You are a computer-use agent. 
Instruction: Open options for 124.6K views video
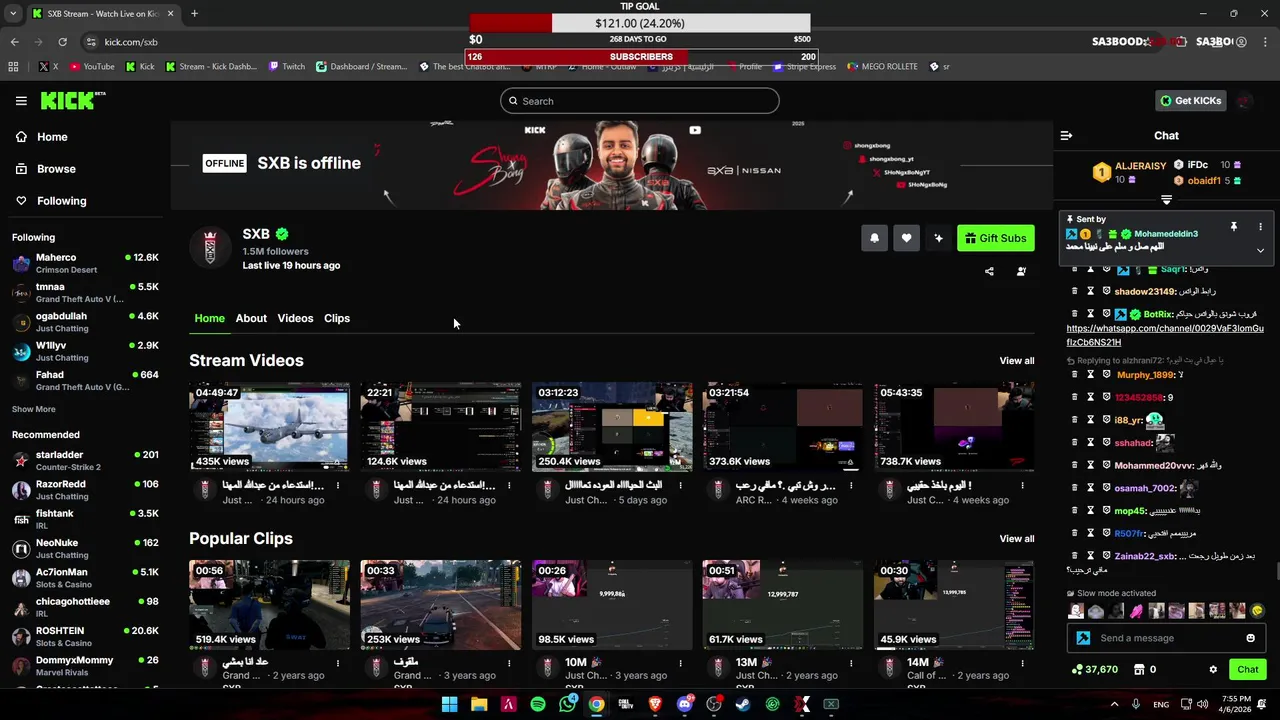click(509, 486)
